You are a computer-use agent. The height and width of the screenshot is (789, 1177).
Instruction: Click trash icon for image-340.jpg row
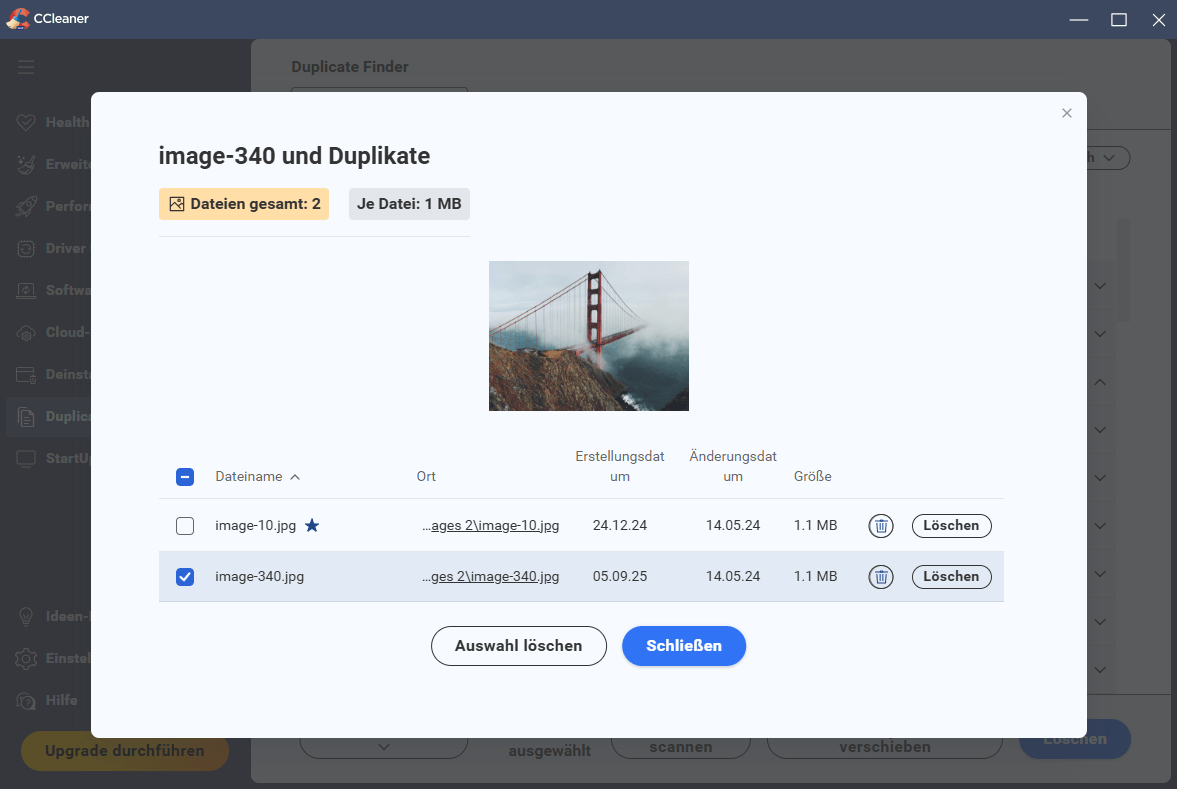[x=880, y=577]
